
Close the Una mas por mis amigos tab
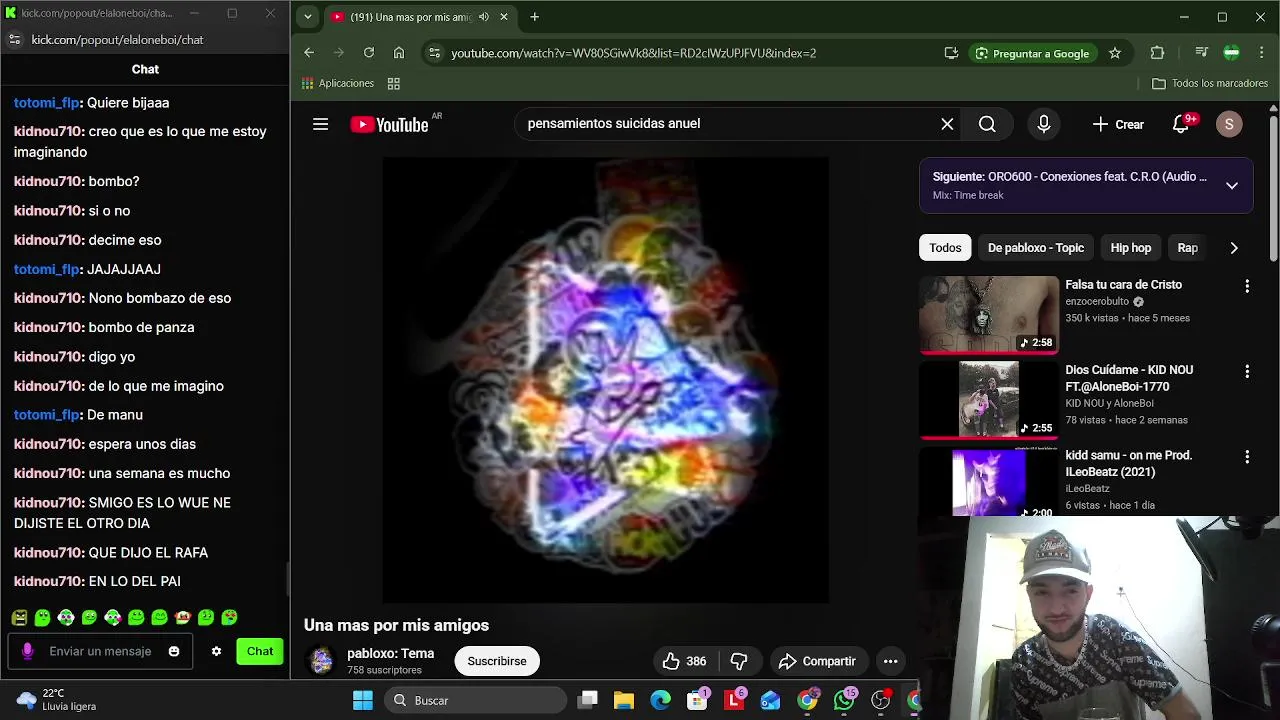click(x=504, y=17)
